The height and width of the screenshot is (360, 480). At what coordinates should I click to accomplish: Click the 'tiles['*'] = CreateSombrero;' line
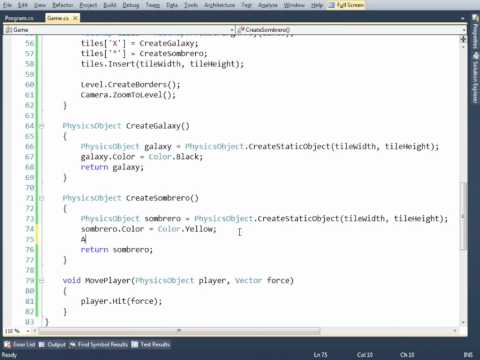pyautogui.click(x=144, y=53)
